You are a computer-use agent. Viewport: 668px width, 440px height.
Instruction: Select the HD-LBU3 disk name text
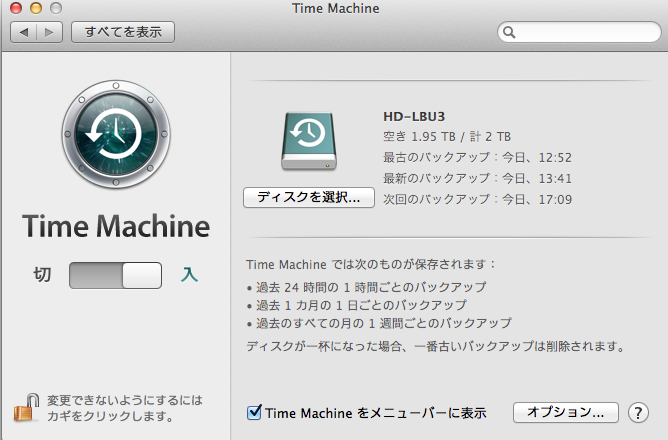click(414, 116)
